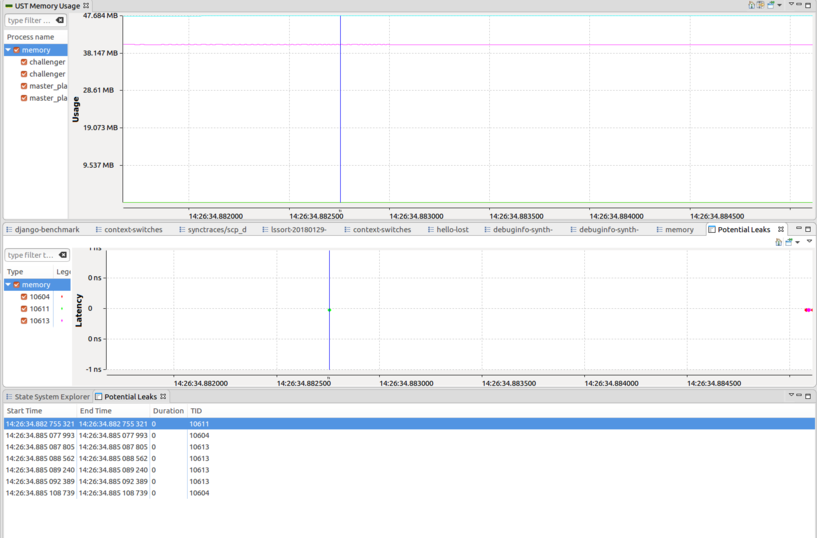Switch to the django-benchmark tab
This screenshot has width=817, height=538.
46,230
